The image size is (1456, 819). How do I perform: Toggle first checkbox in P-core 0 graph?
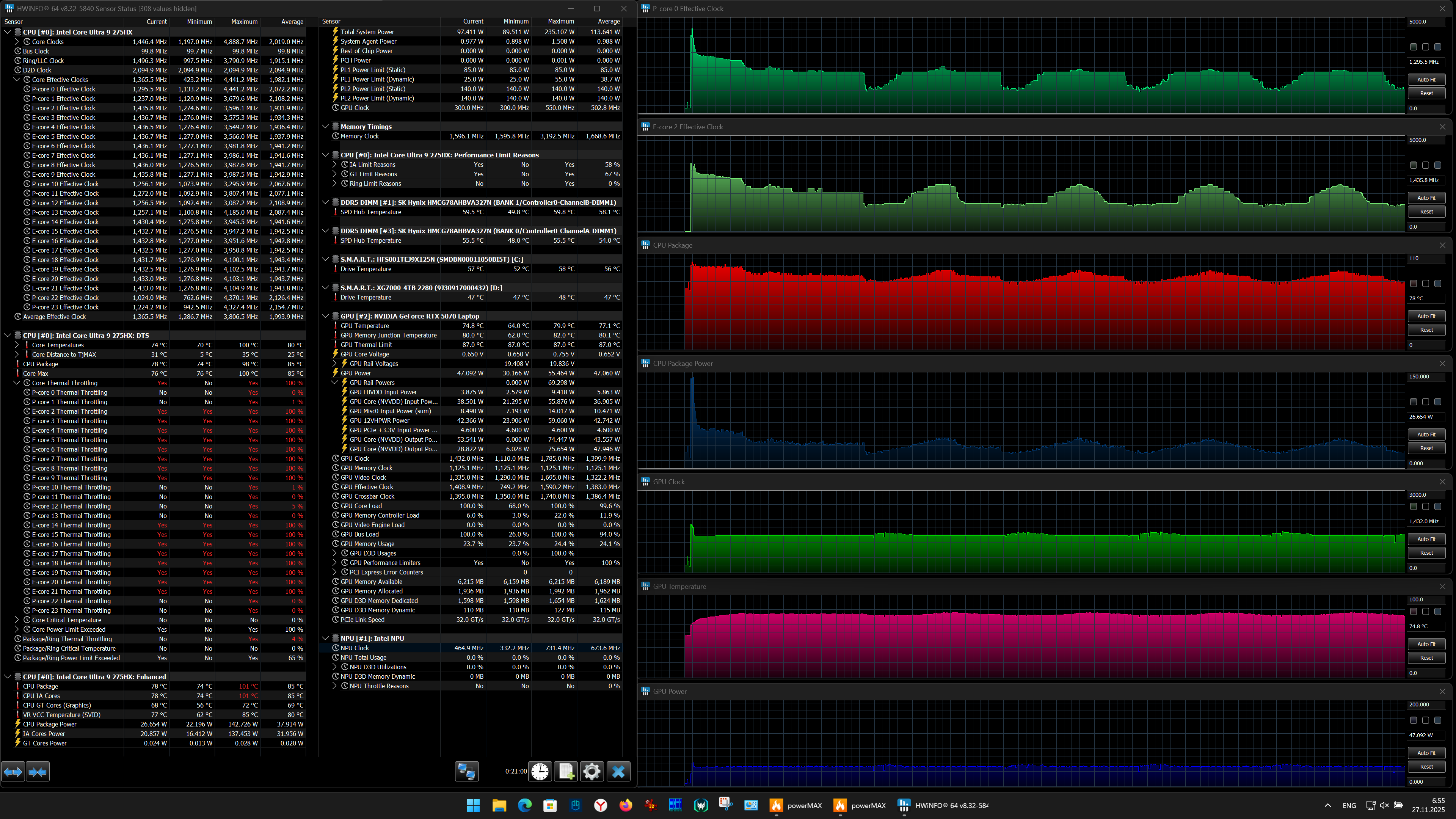[x=1413, y=47]
